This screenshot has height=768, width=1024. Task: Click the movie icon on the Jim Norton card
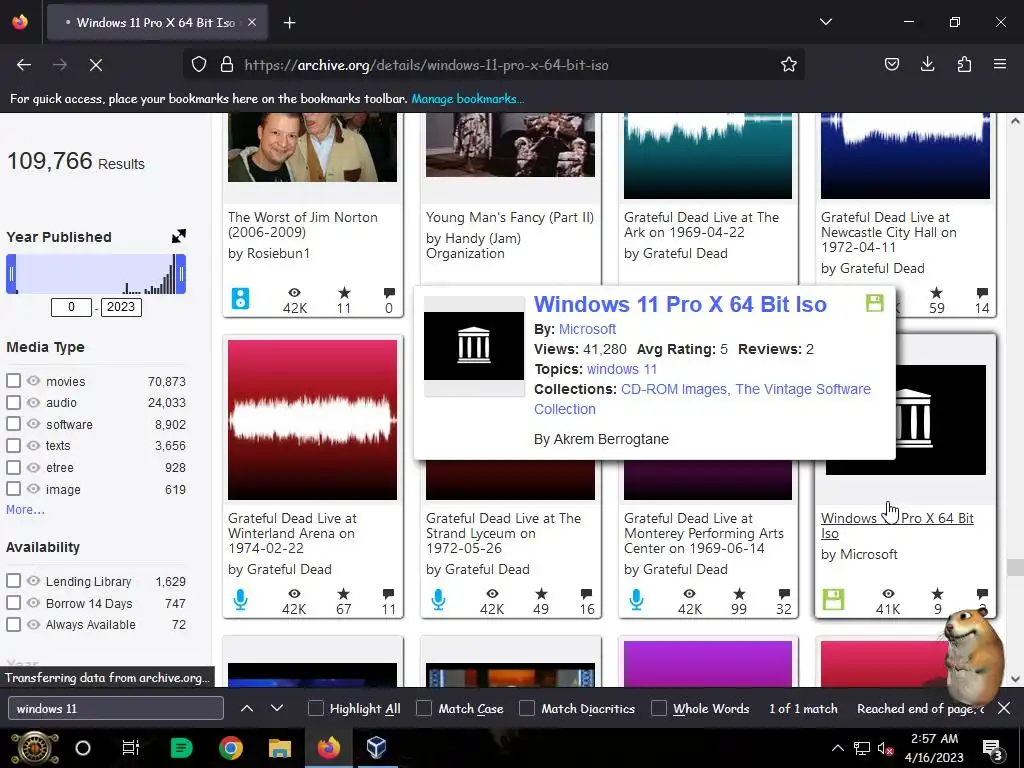[x=240, y=298]
